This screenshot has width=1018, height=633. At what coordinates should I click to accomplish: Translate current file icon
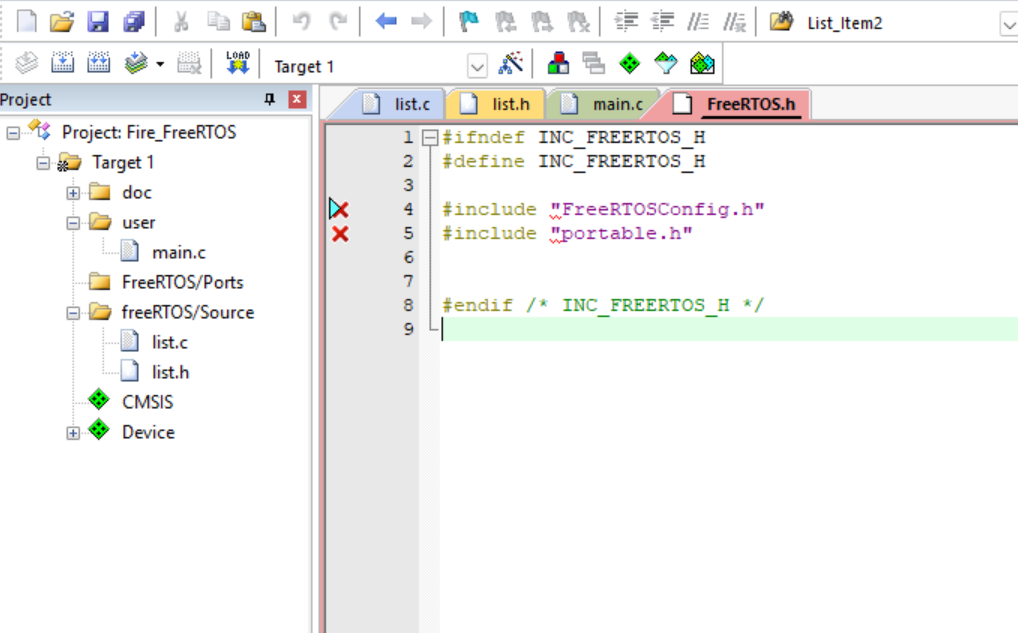[27, 63]
